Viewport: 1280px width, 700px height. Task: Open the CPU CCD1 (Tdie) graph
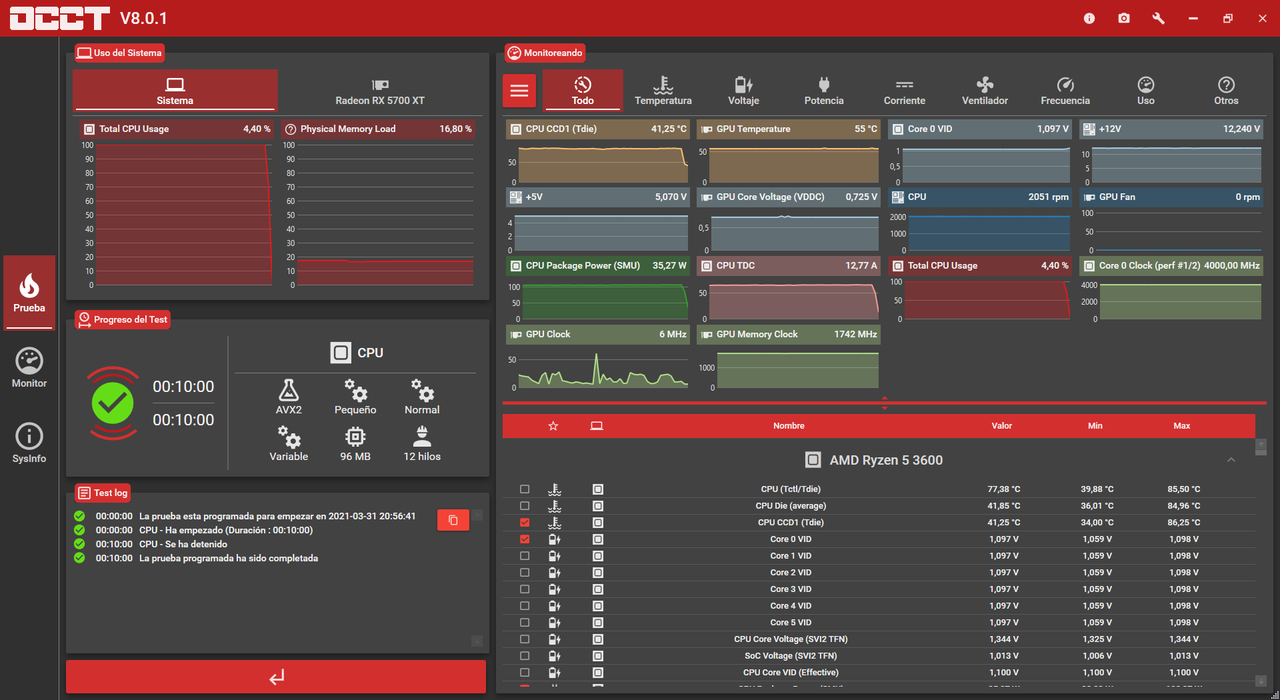(597, 151)
